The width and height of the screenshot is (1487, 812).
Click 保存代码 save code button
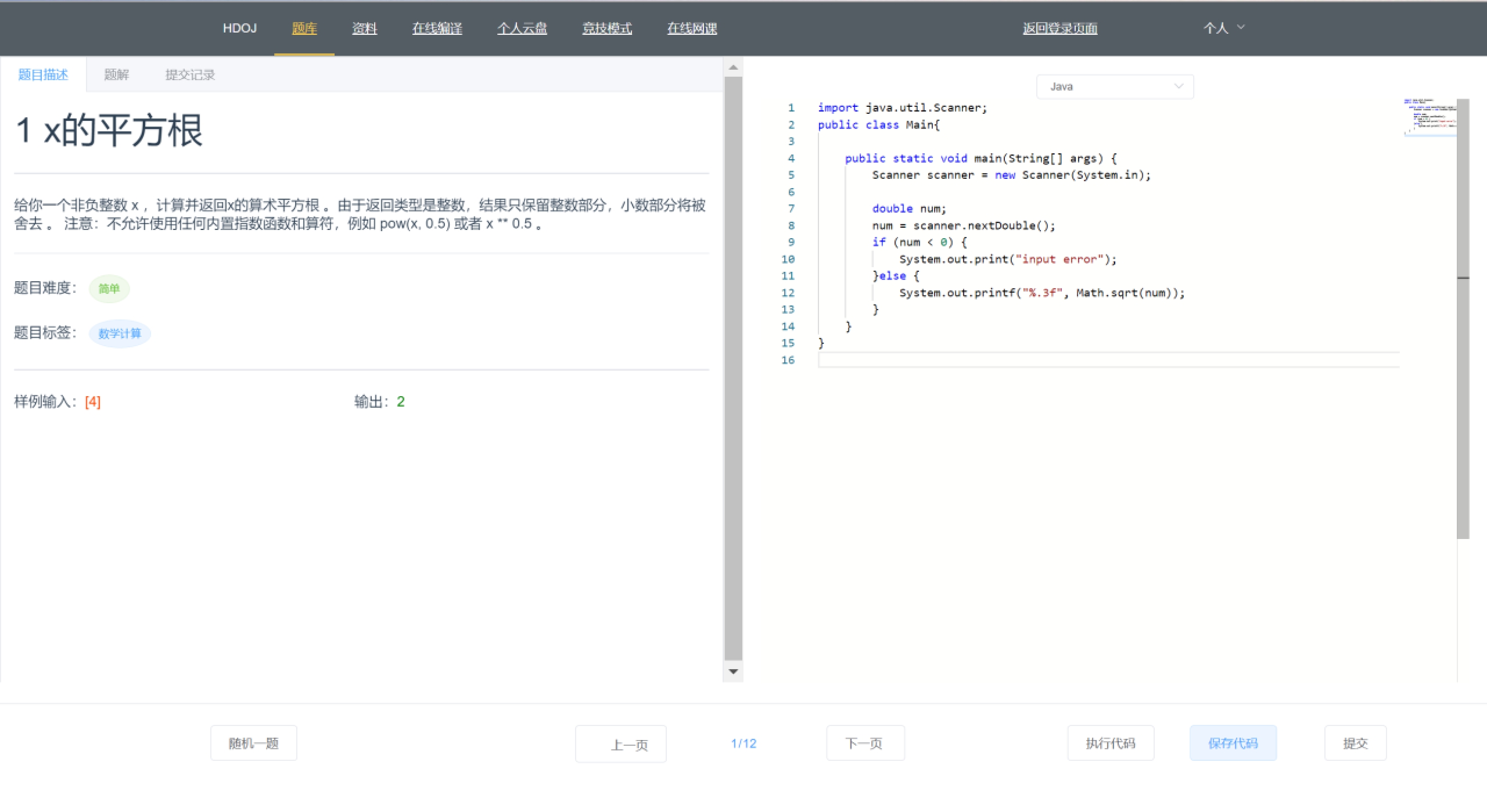click(x=1233, y=743)
